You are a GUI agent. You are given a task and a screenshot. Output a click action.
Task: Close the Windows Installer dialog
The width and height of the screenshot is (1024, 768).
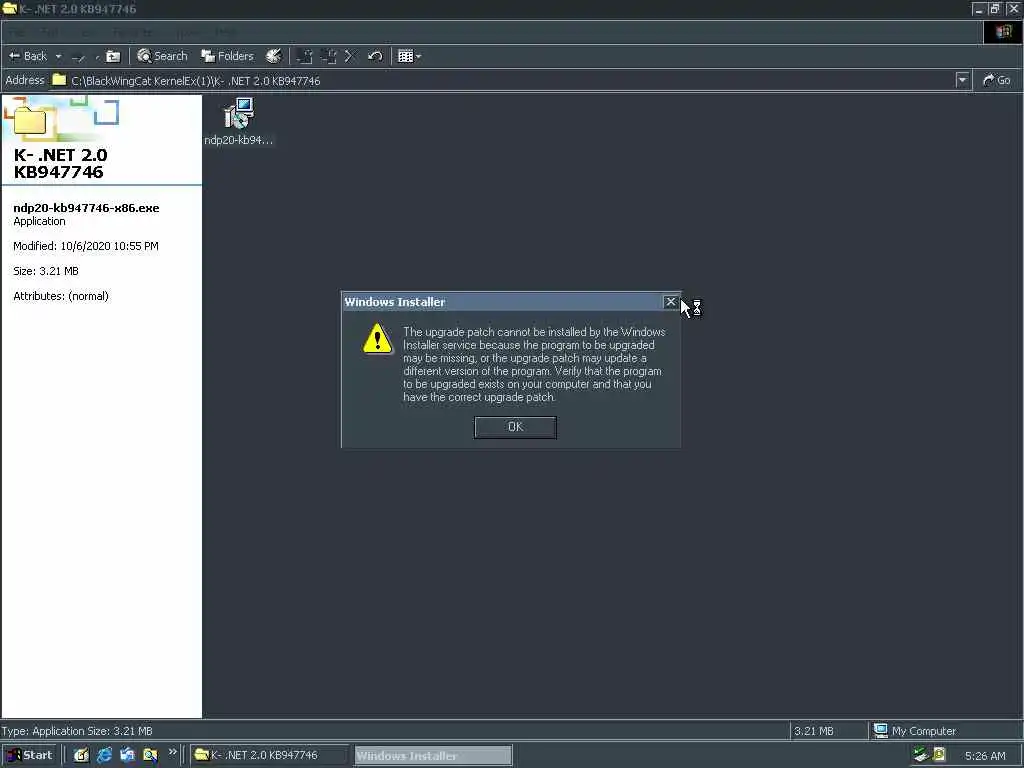(x=670, y=302)
